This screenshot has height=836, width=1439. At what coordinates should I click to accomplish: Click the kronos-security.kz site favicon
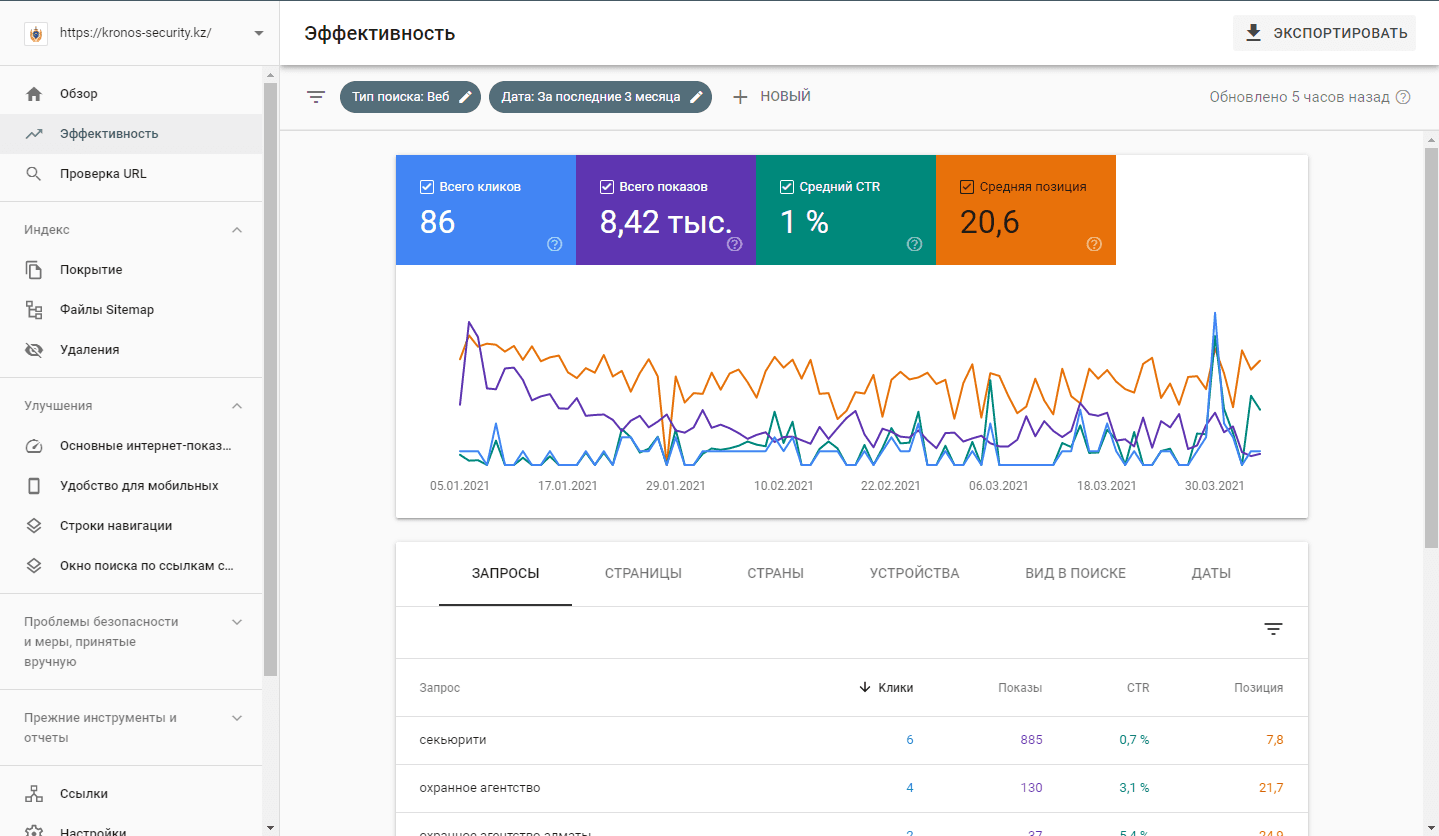coord(35,33)
